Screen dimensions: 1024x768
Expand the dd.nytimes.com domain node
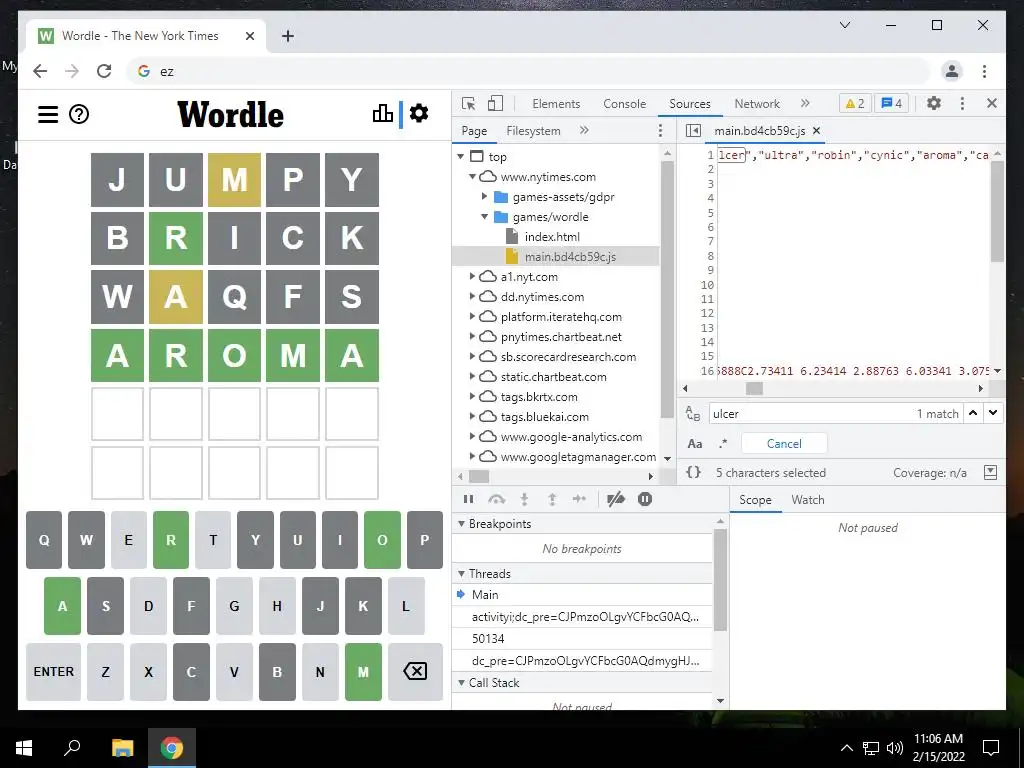coord(473,296)
